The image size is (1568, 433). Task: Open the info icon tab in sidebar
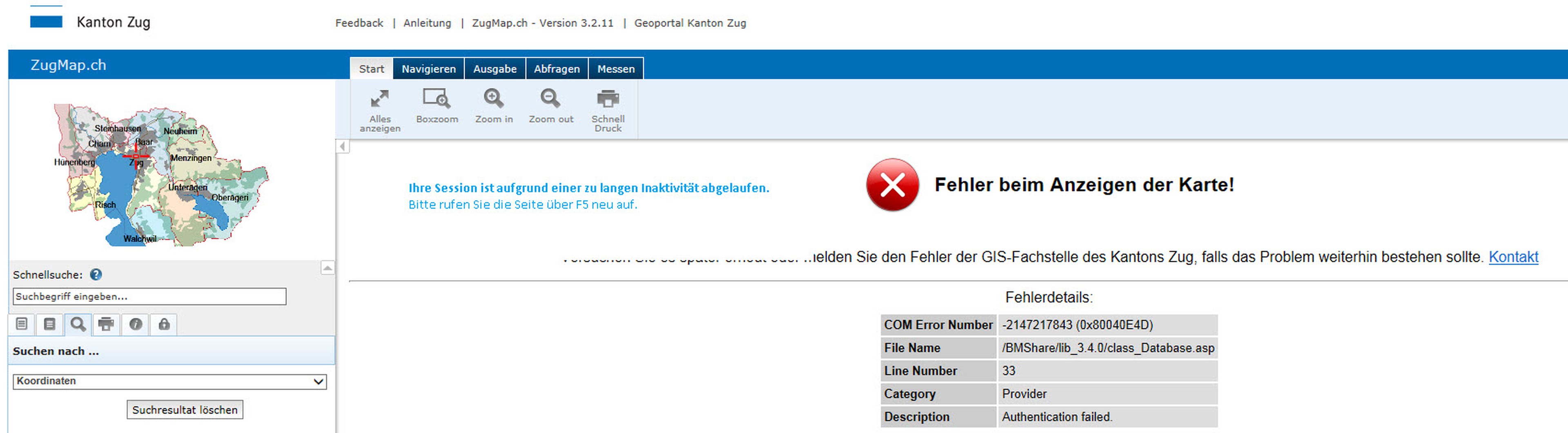[x=135, y=324]
